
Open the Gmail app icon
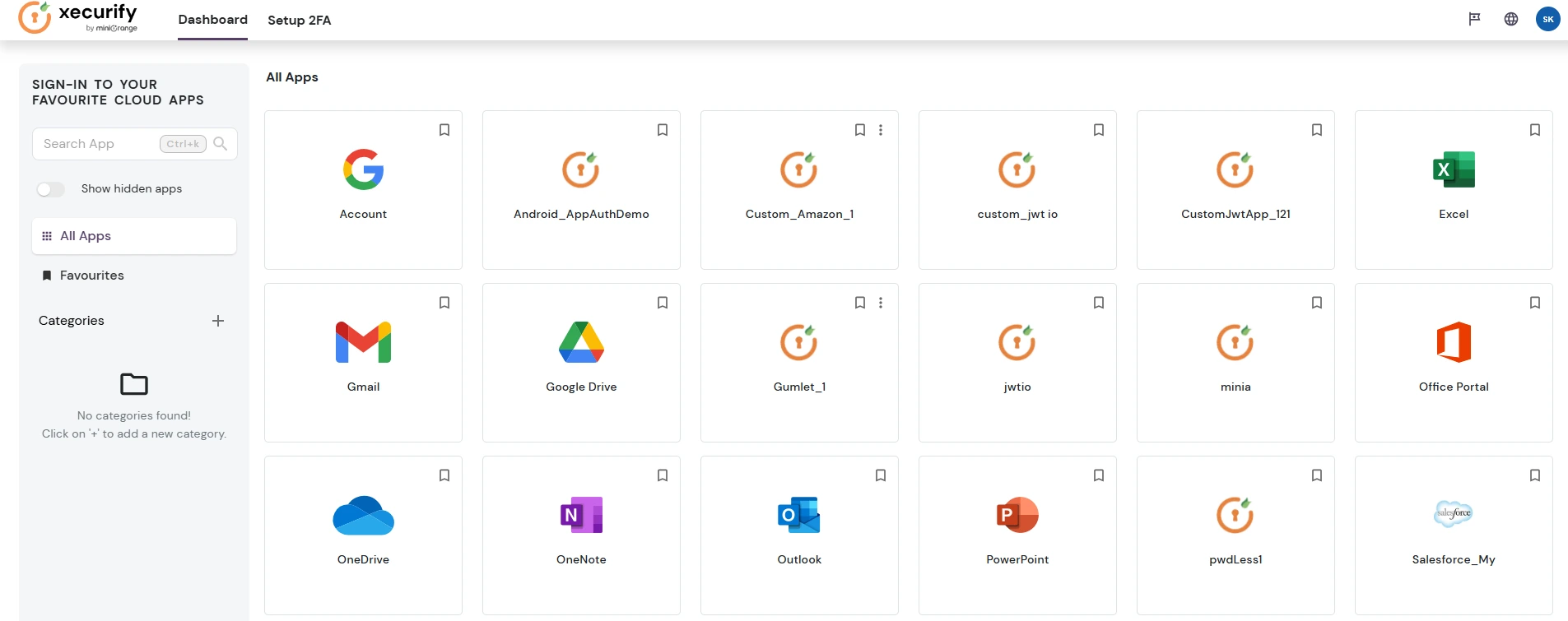tap(363, 342)
